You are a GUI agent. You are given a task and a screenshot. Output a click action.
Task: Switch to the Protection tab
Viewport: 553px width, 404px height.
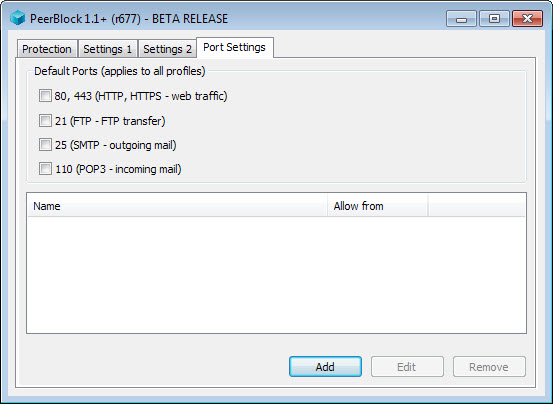click(47, 49)
